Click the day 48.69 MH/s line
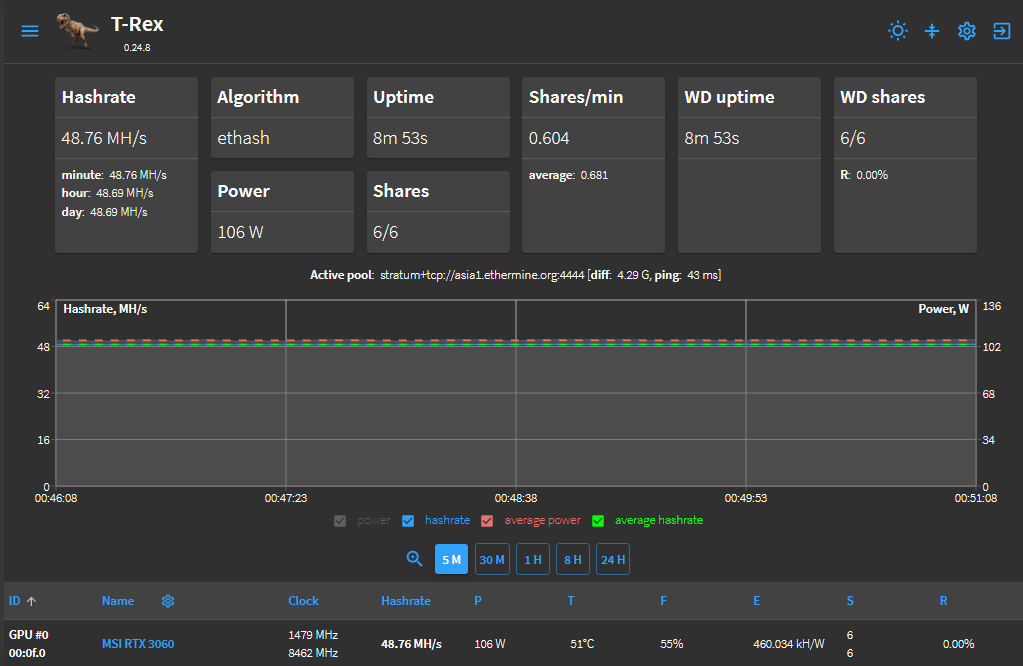 [x=104, y=212]
